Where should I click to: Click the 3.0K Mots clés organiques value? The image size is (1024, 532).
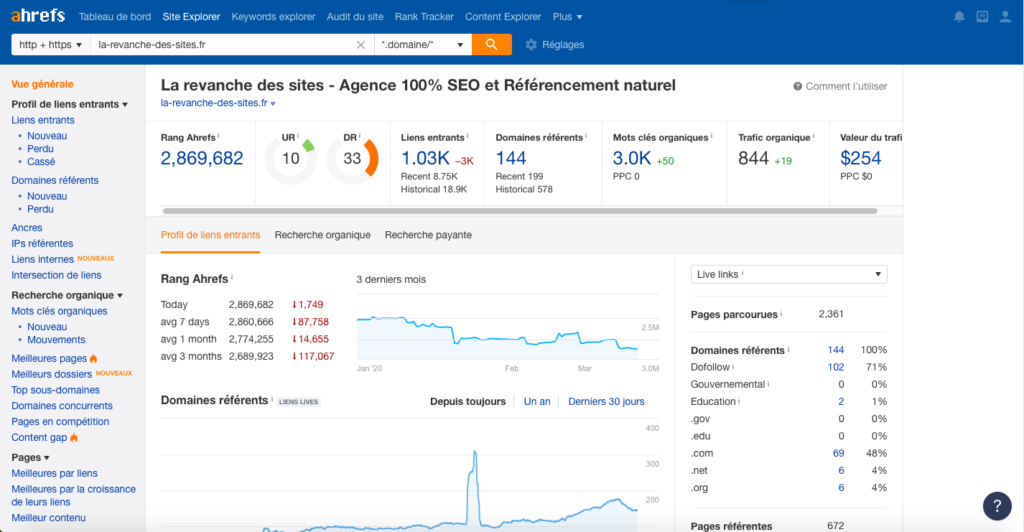[632, 158]
